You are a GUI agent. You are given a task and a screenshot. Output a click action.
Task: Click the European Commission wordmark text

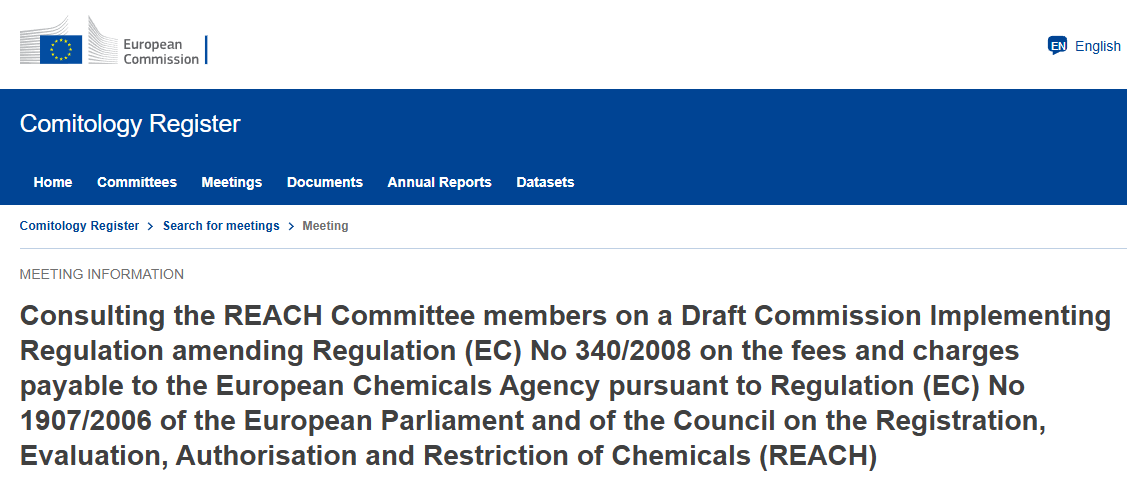160,52
